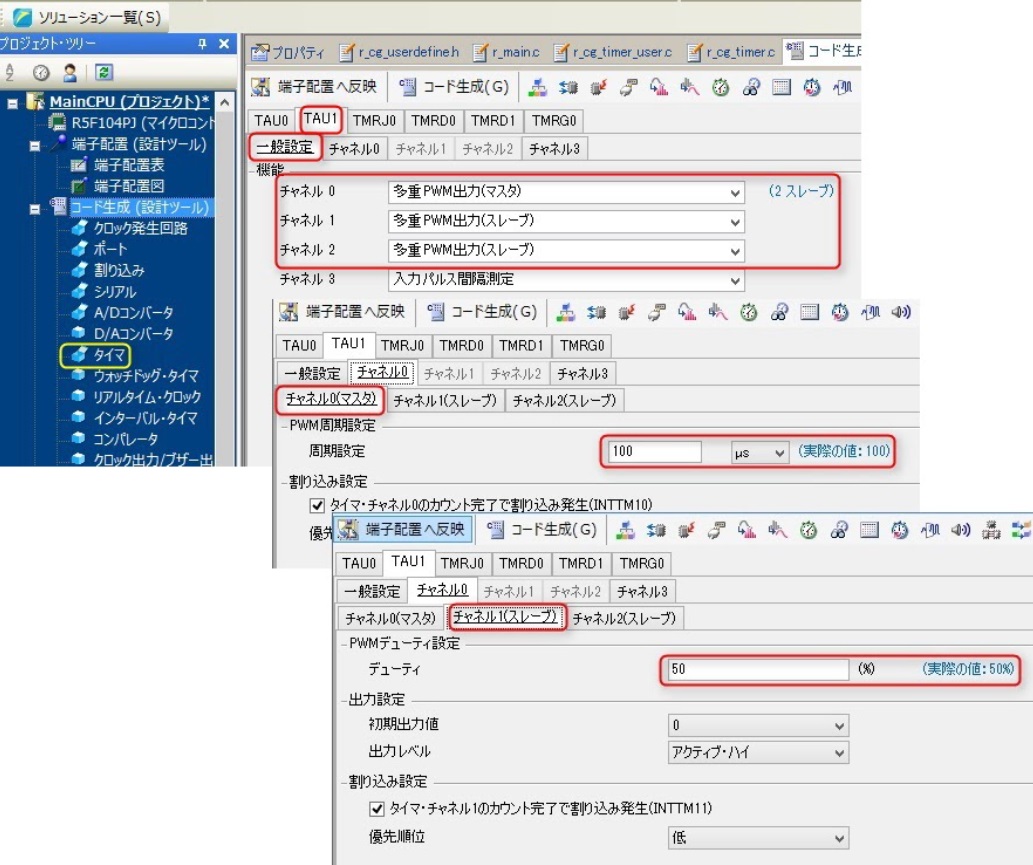Open 端子配置表 pin layout table item

pyautogui.click(x=127, y=165)
